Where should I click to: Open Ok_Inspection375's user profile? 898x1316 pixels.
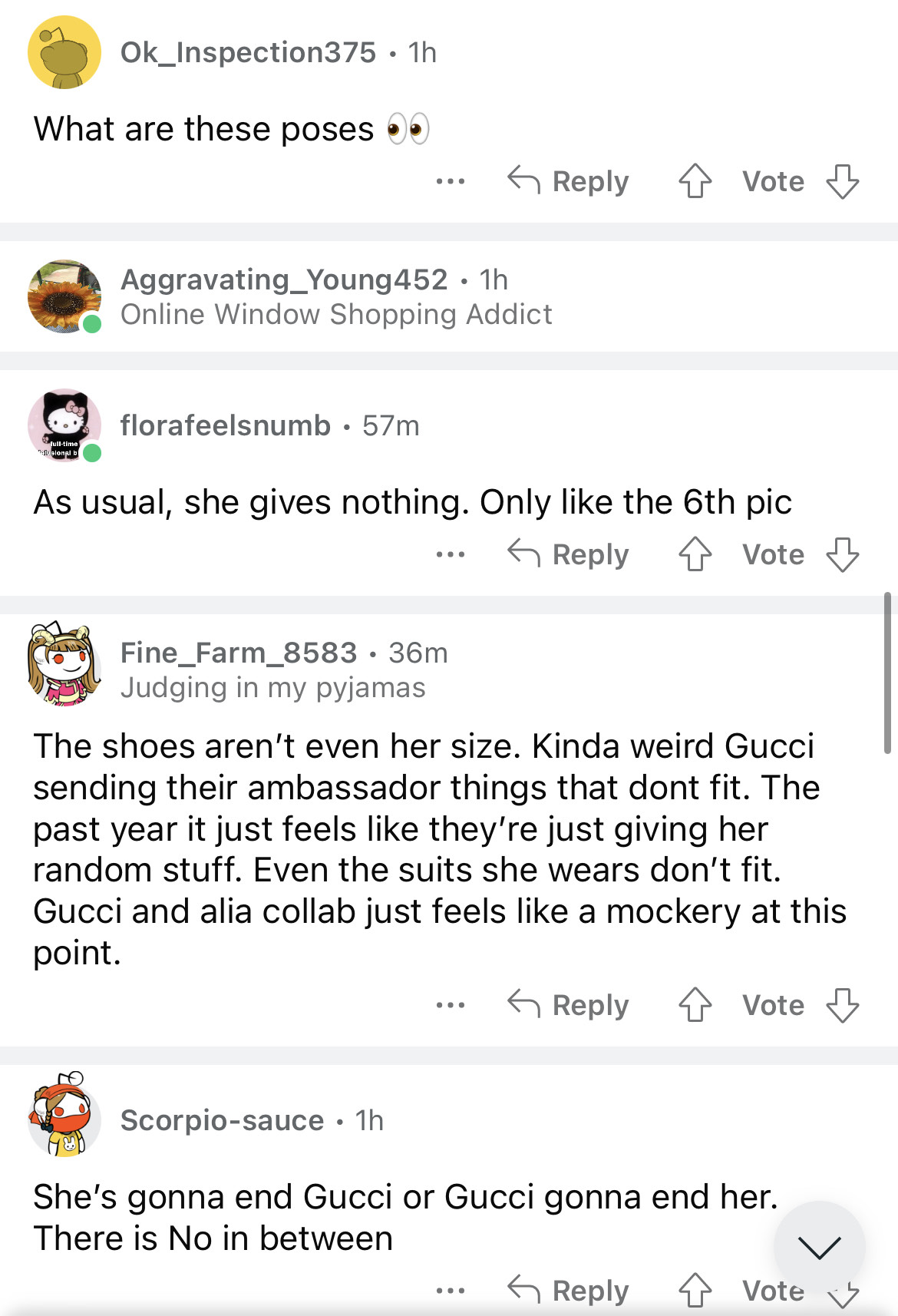(x=248, y=53)
